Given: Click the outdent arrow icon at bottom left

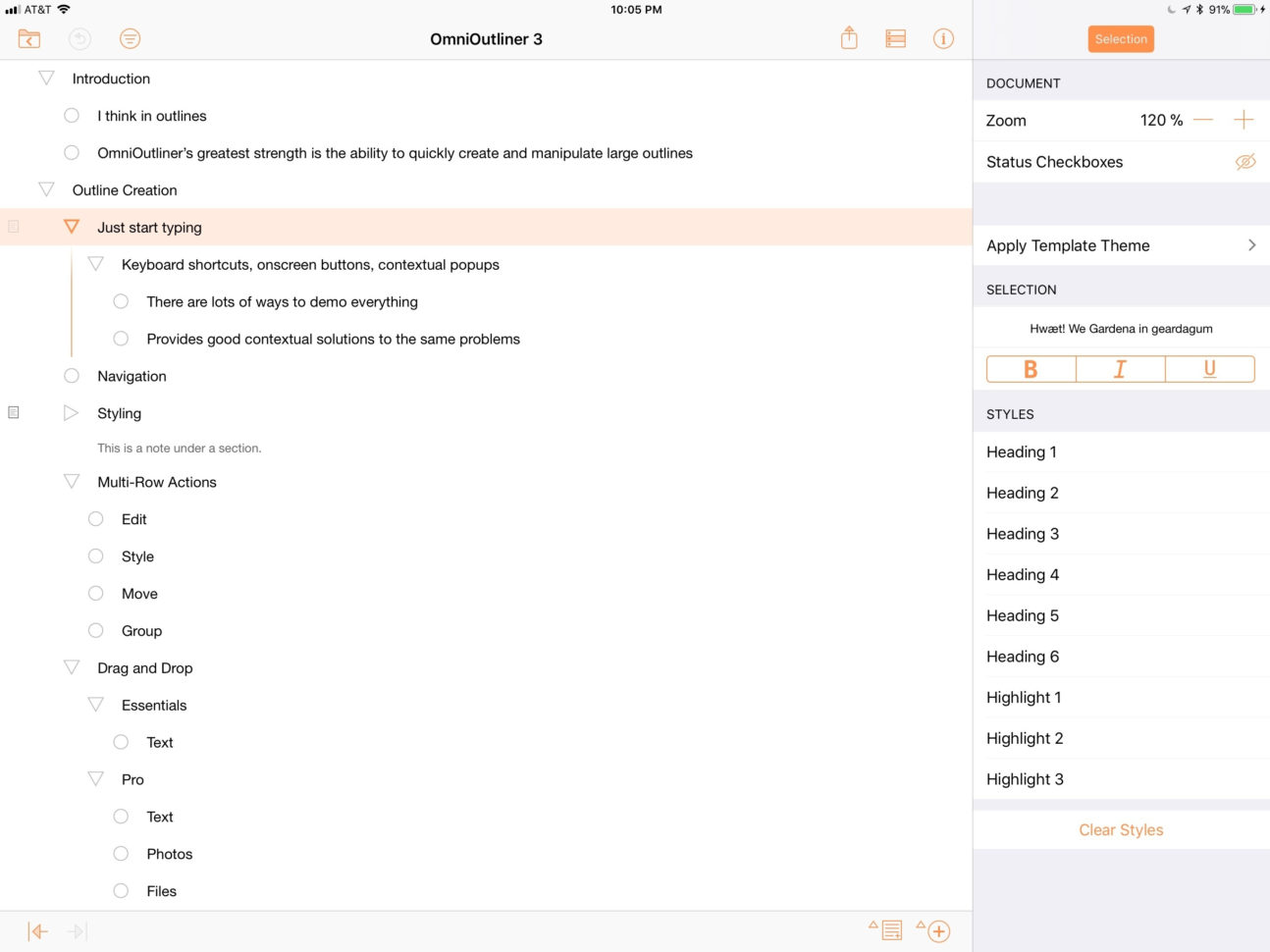Looking at the screenshot, I should click(37, 930).
